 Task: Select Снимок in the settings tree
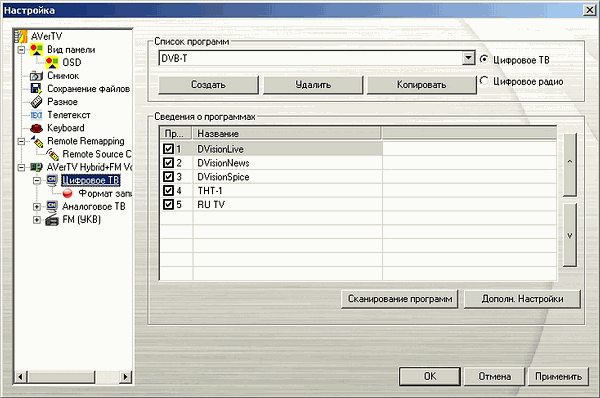coord(63,76)
